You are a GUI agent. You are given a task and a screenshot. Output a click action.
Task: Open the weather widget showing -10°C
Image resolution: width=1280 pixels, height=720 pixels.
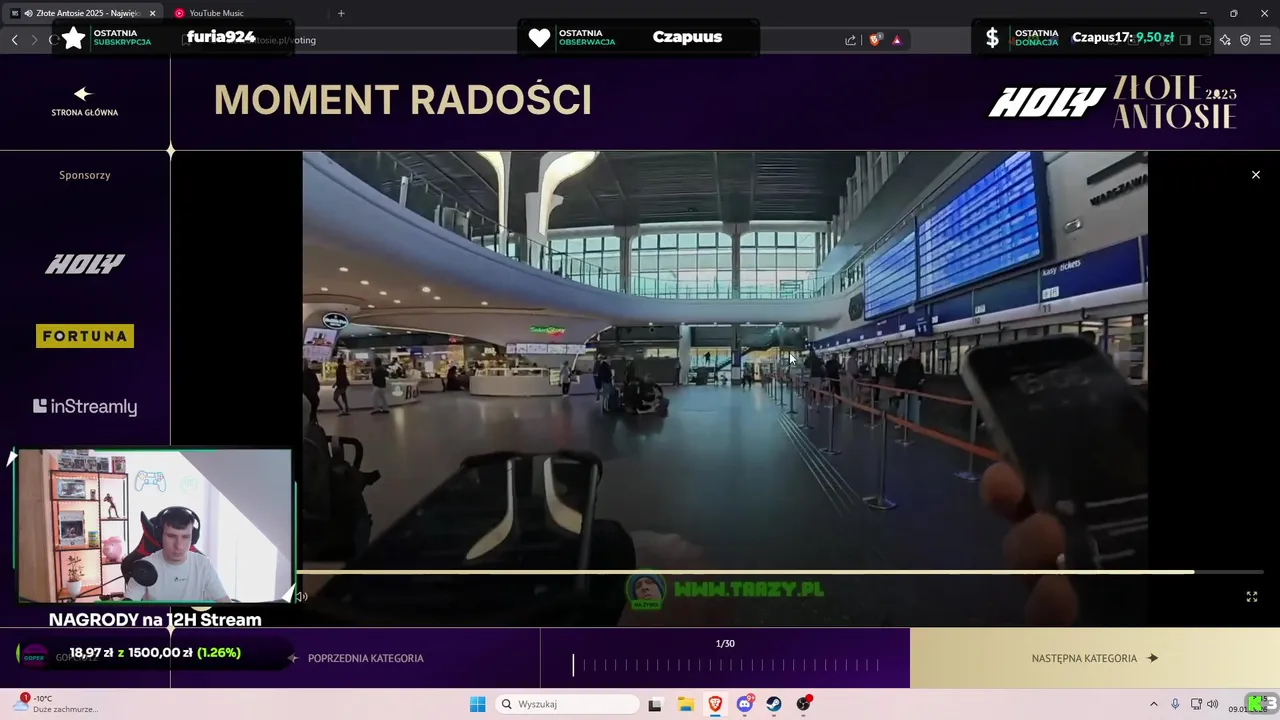(x=58, y=704)
